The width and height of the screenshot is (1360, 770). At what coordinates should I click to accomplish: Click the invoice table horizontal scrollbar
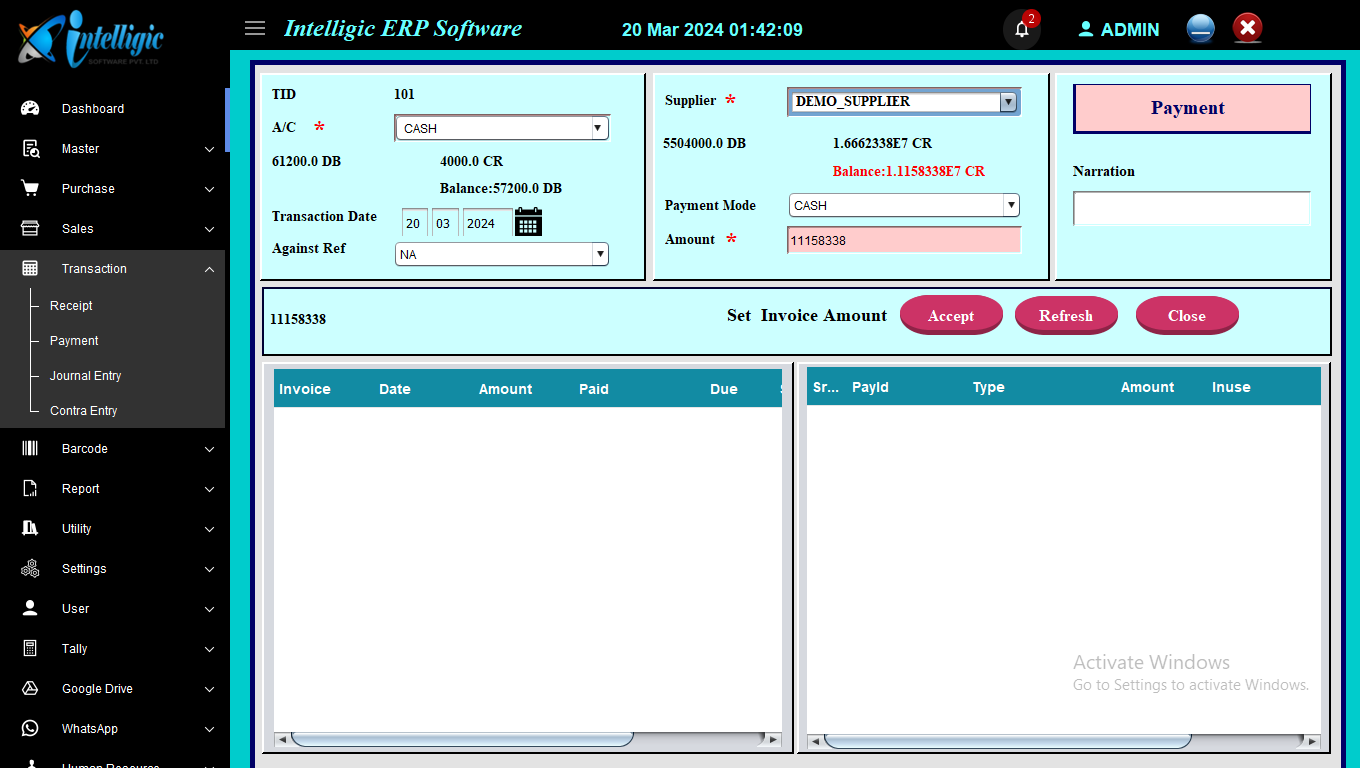pos(462,740)
